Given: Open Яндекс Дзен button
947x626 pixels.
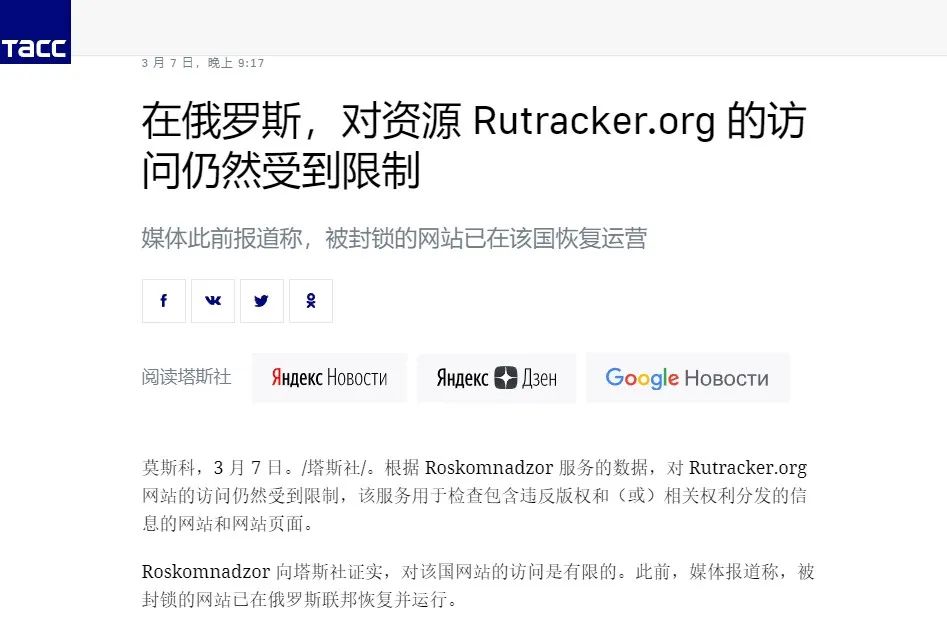Looking at the screenshot, I should (496, 378).
